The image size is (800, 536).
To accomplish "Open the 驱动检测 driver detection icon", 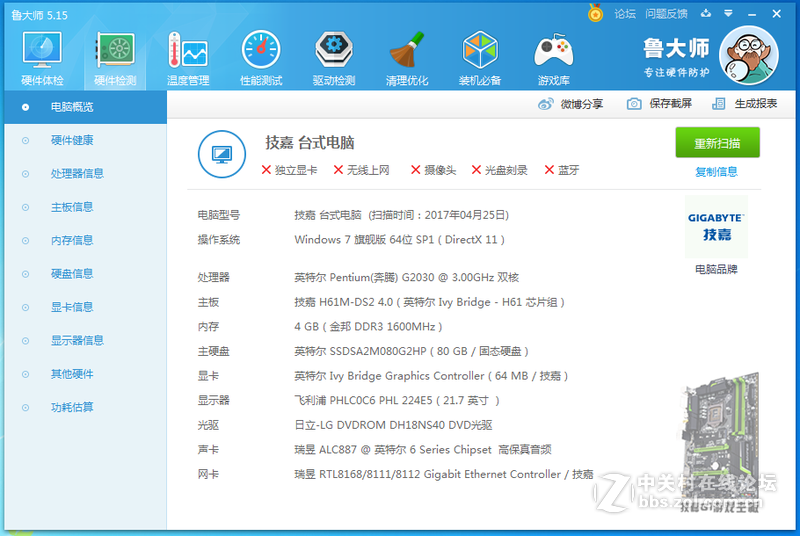I will tap(334, 58).
